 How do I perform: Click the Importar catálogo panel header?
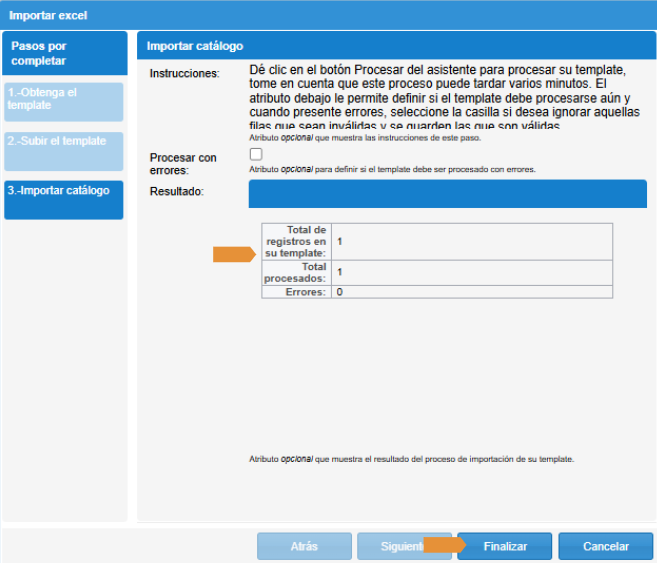(396, 46)
